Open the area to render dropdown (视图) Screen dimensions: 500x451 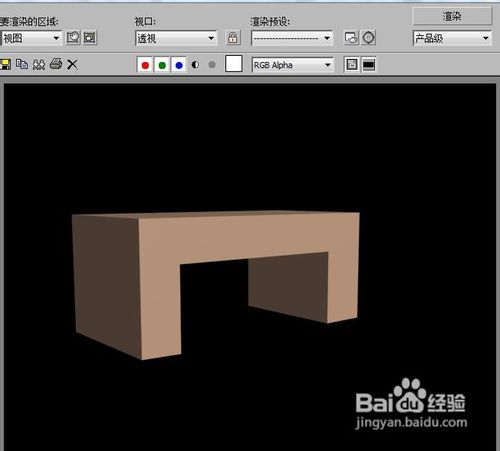[x=31, y=38]
